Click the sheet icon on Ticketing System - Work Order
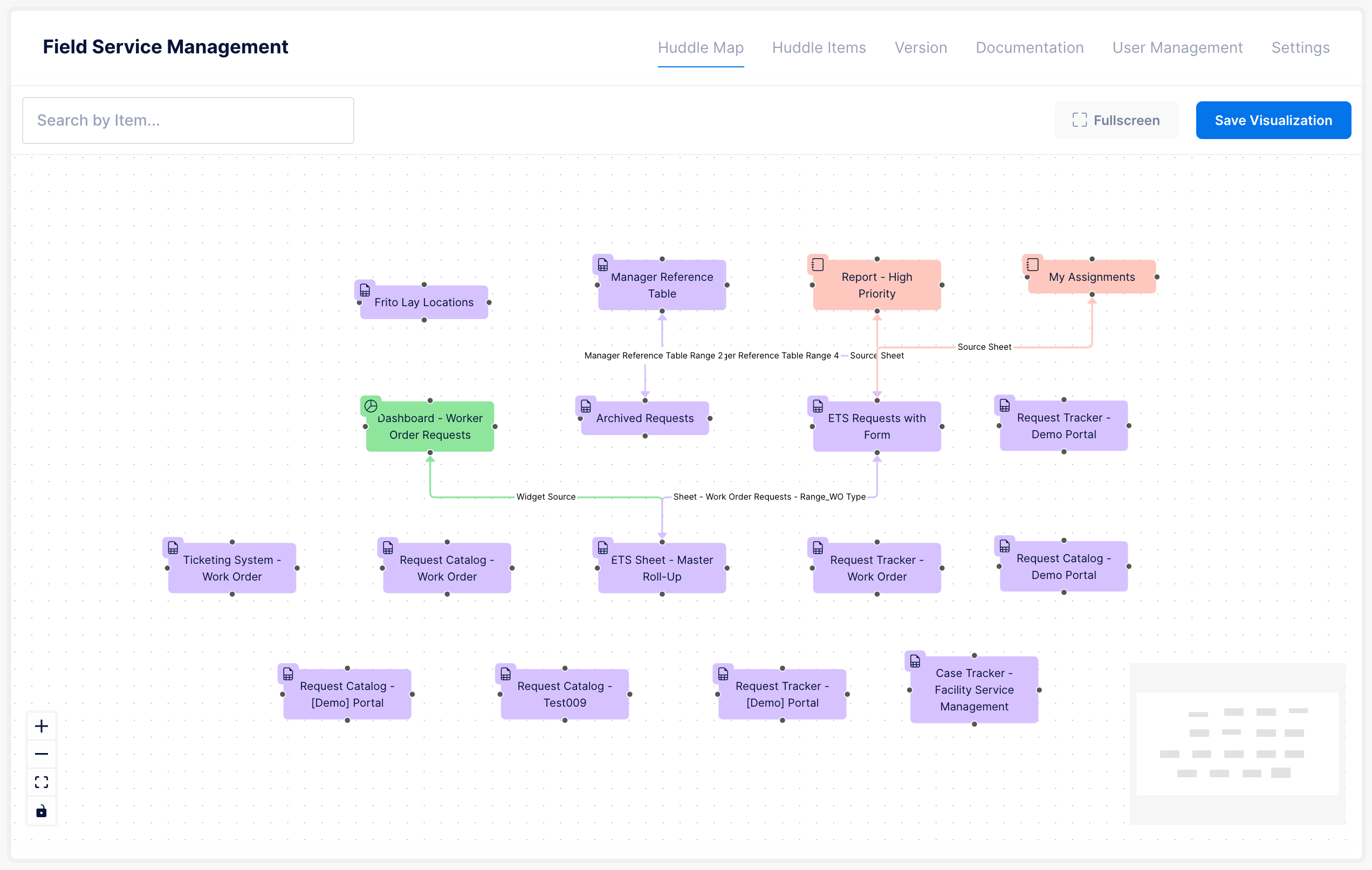 pos(173,547)
